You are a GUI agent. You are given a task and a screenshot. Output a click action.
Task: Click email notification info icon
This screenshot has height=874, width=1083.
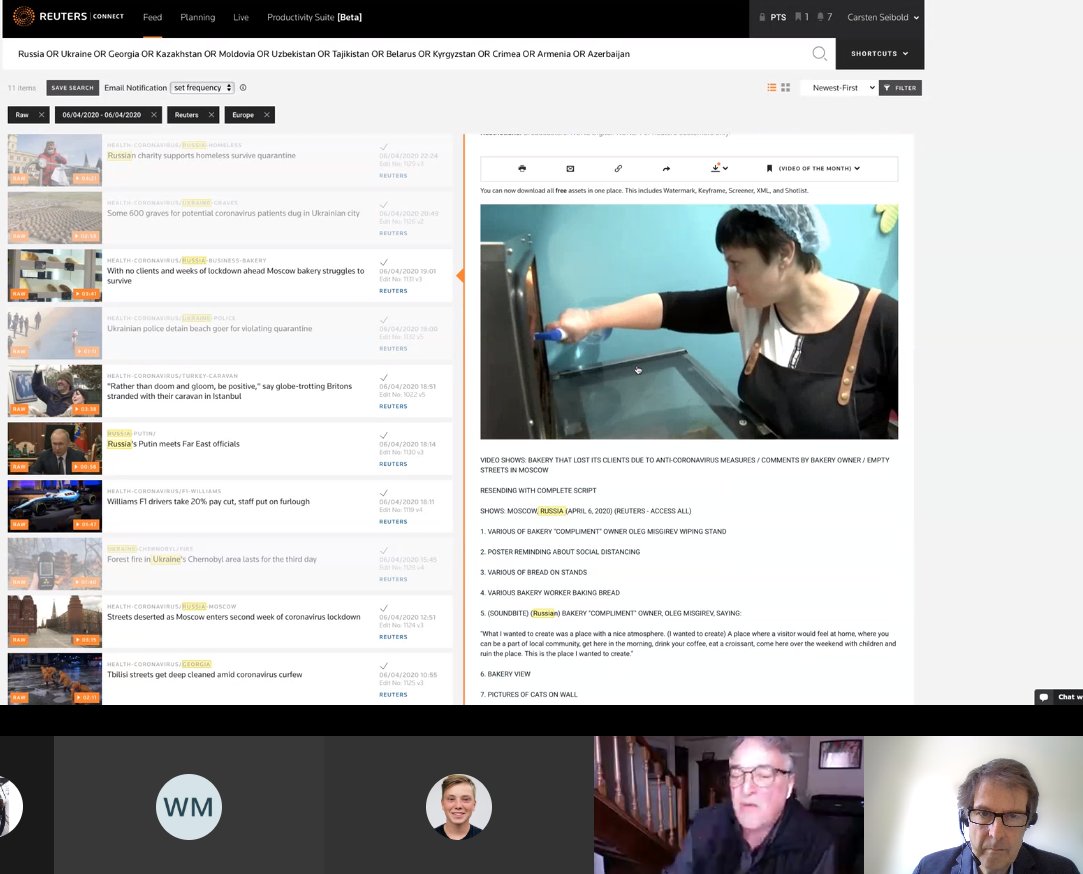243,88
